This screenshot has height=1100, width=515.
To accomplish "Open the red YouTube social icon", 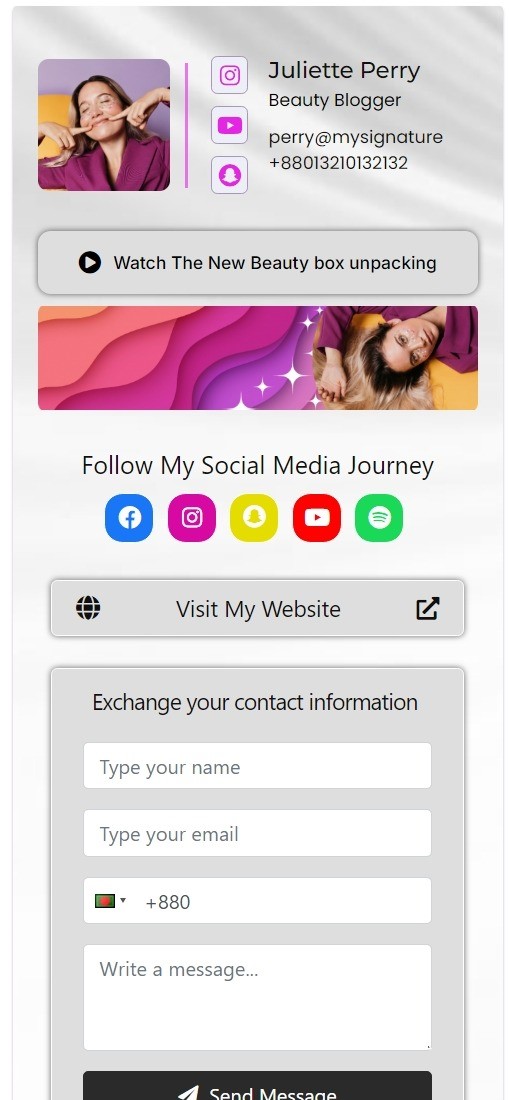I will [316, 518].
